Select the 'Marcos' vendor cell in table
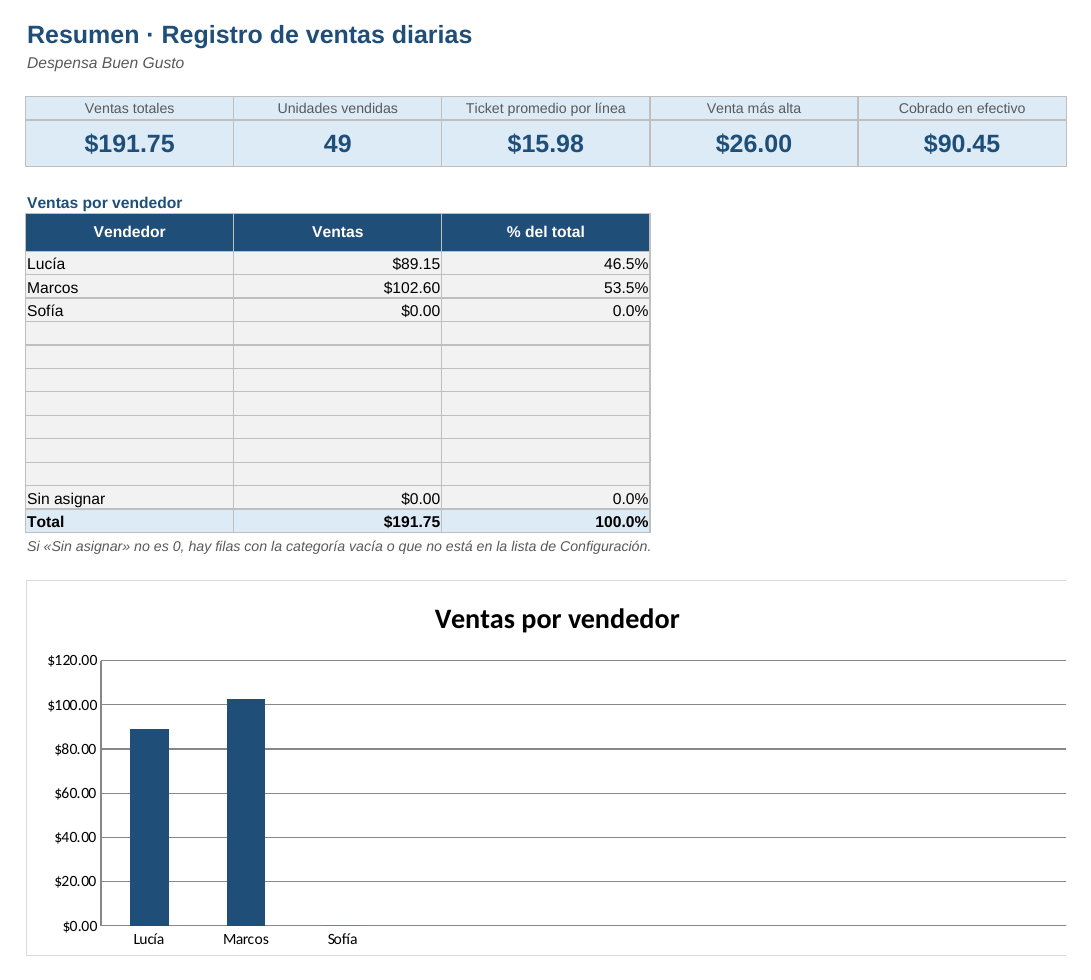 (129, 287)
